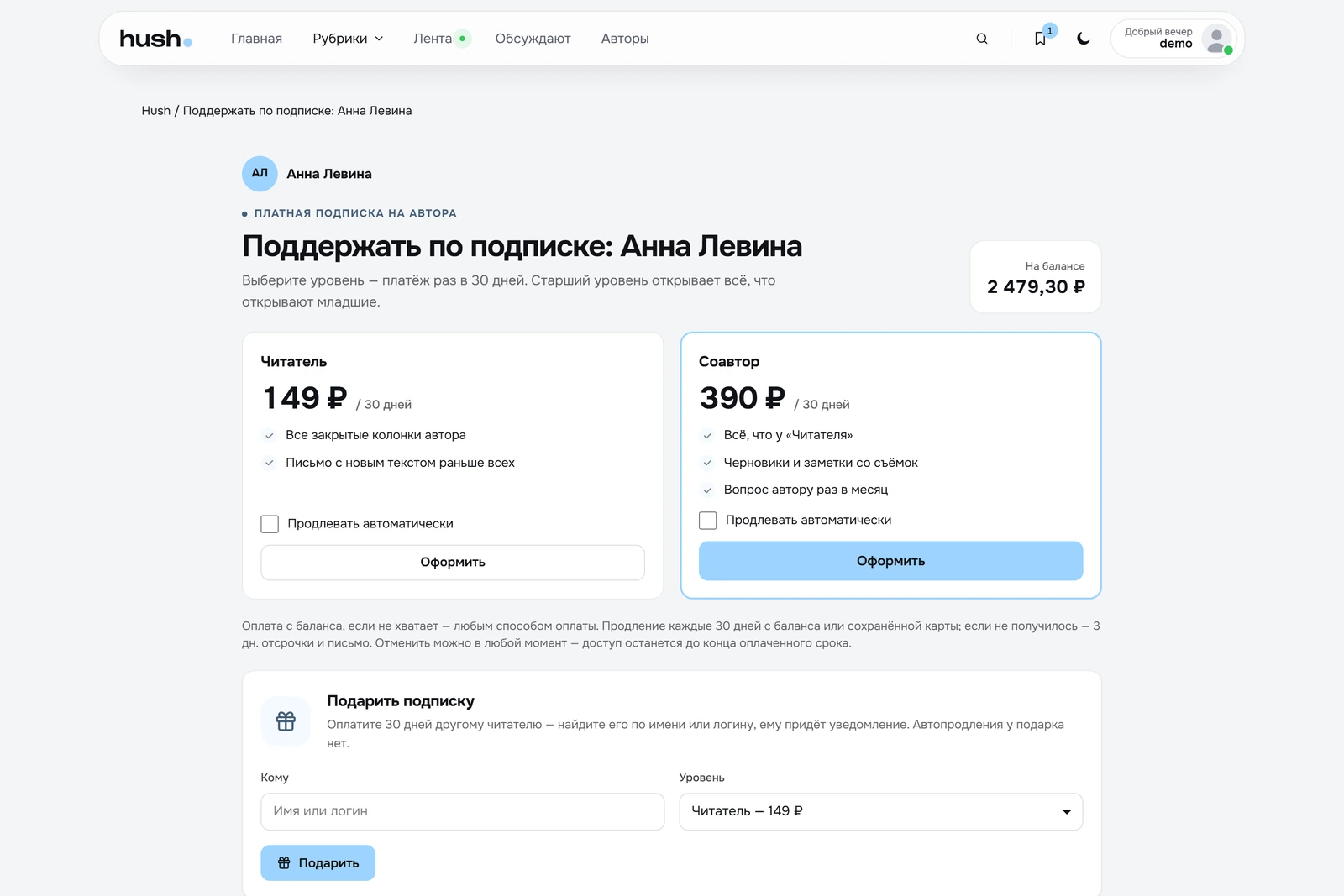Screen dimensions: 1344x896
Task: Click the gift box icon
Action: pyautogui.click(x=286, y=721)
